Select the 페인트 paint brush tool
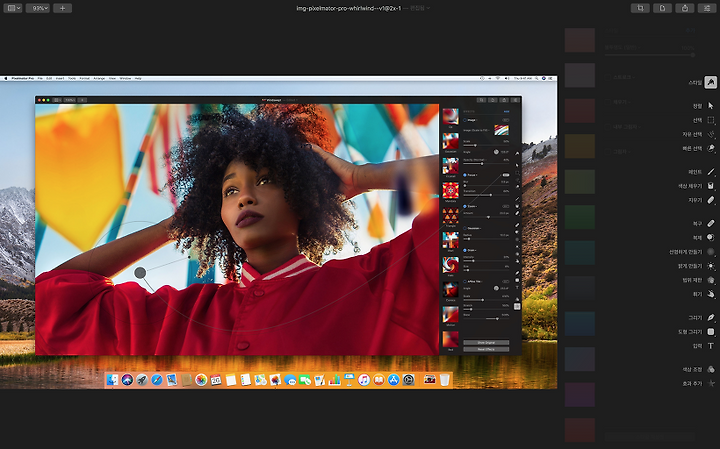The image size is (720, 449). (711, 172)
